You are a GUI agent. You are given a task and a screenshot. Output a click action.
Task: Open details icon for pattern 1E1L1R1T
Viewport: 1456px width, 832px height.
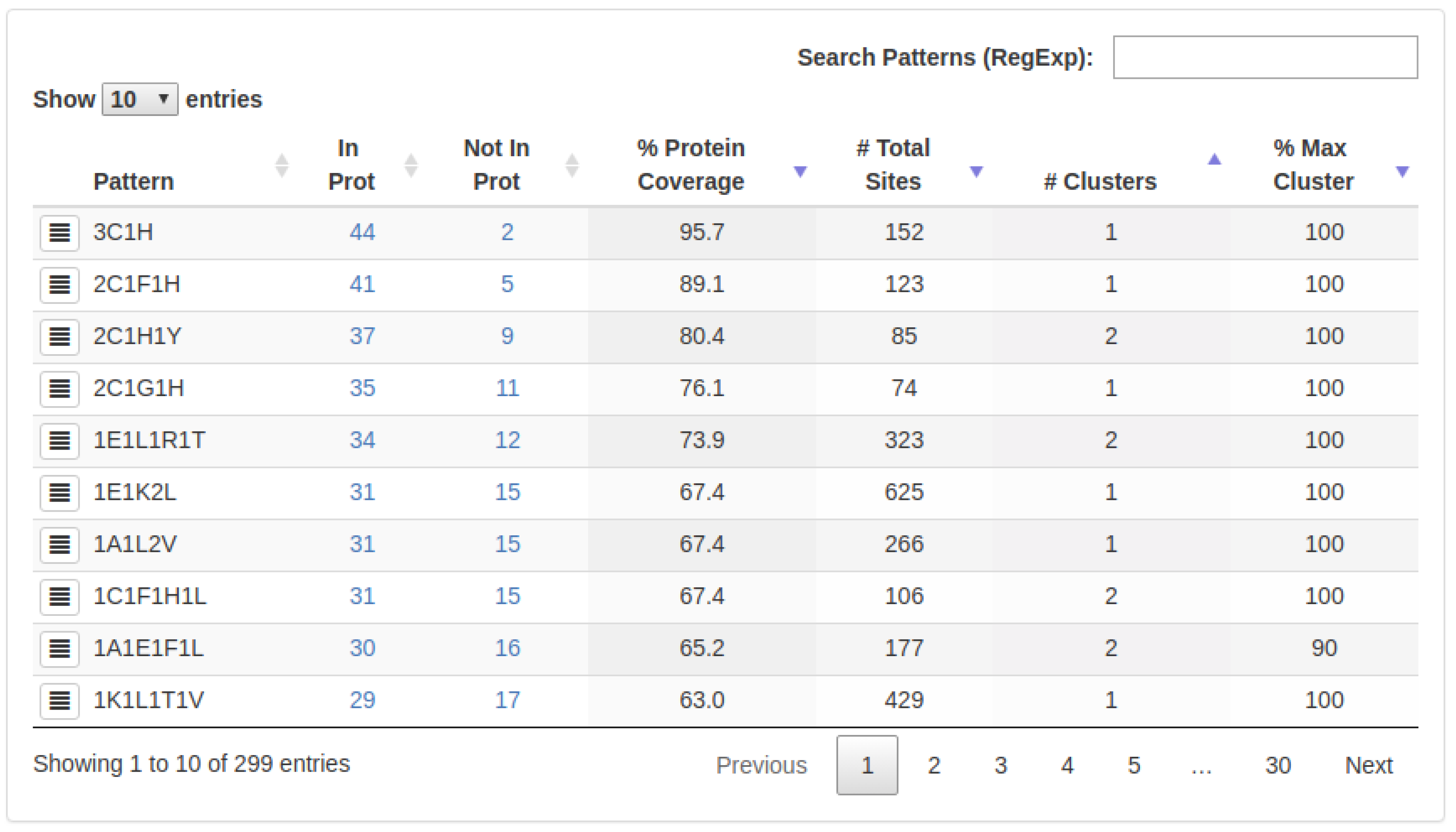click(60, 441)
